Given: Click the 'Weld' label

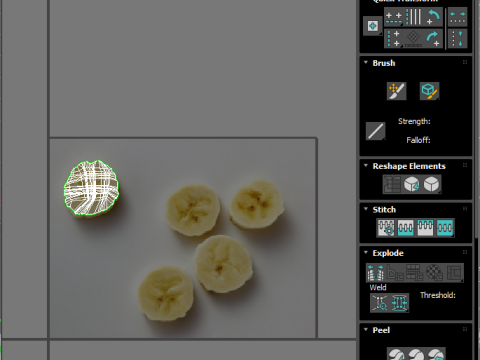Looking at the screenshot, I should [378, 288].
